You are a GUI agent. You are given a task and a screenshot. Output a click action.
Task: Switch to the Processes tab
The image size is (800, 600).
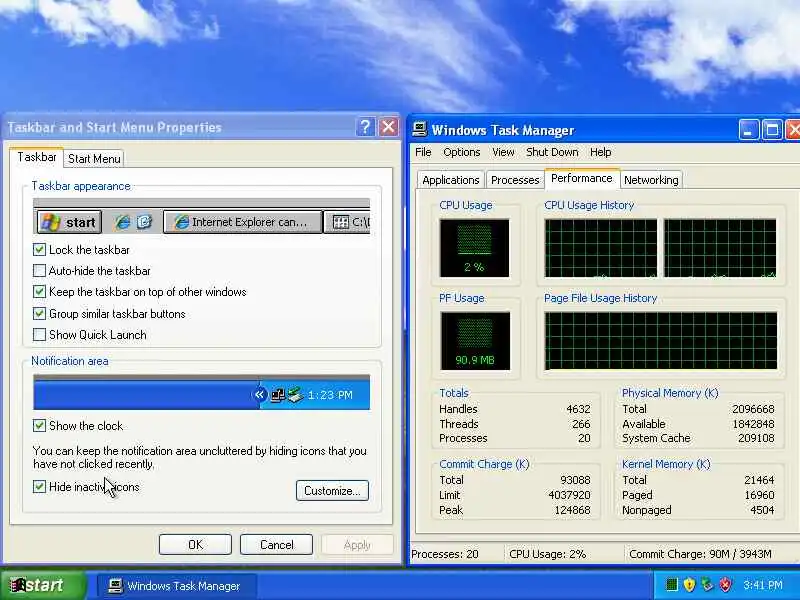(515, 180)
